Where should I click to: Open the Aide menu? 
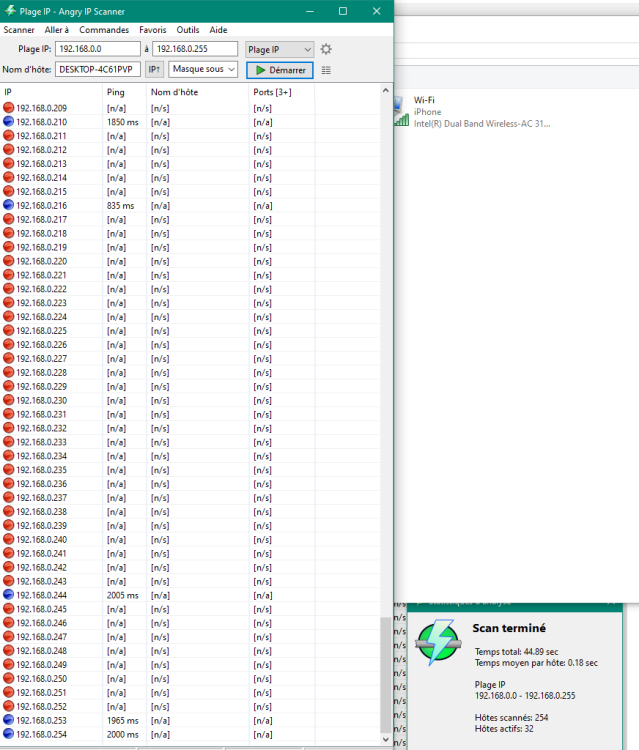(x=218, y=30)
